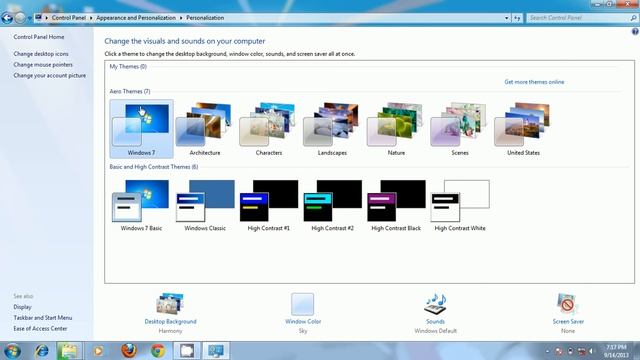
Task: Open Change mouse pointers link
Action: [43, 64]
